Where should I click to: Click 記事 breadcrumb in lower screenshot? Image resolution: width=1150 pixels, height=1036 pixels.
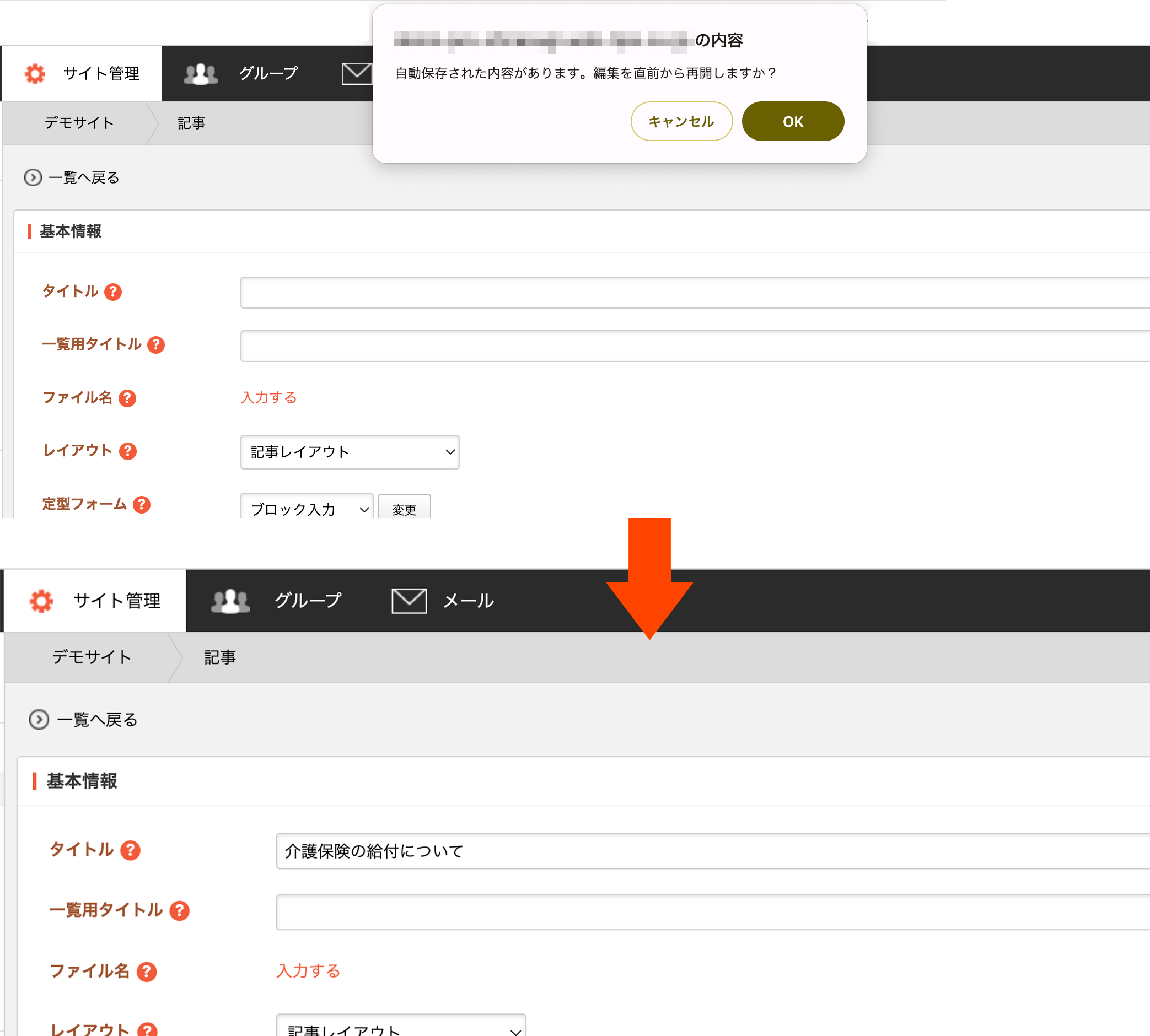click(220, 657)
